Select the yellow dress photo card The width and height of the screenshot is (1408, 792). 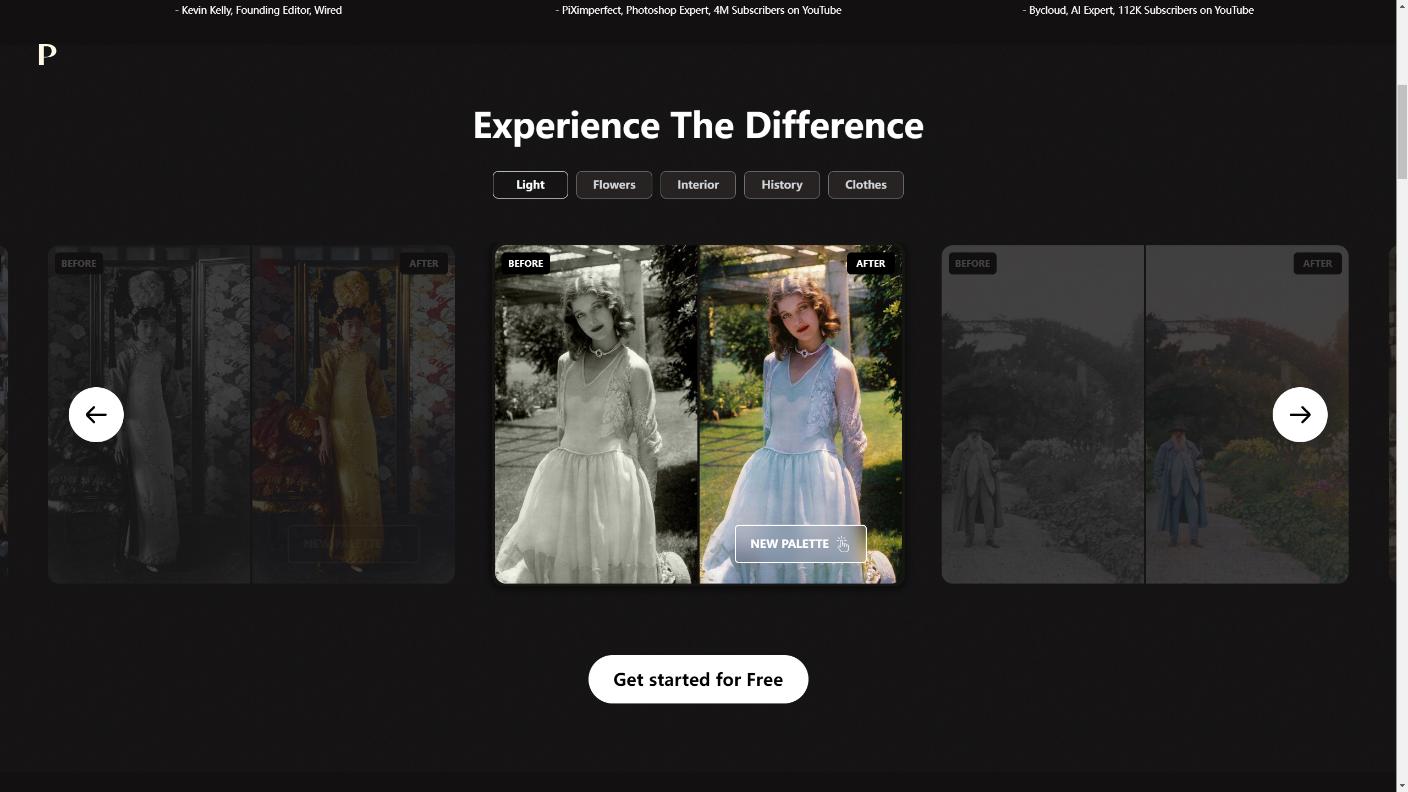(251, 414)
